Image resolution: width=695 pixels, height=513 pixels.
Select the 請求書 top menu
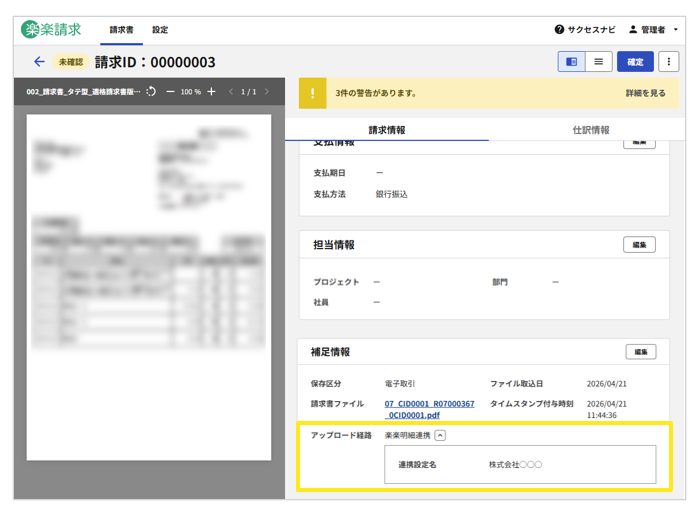pyautogui.click(x=121, y=30)
